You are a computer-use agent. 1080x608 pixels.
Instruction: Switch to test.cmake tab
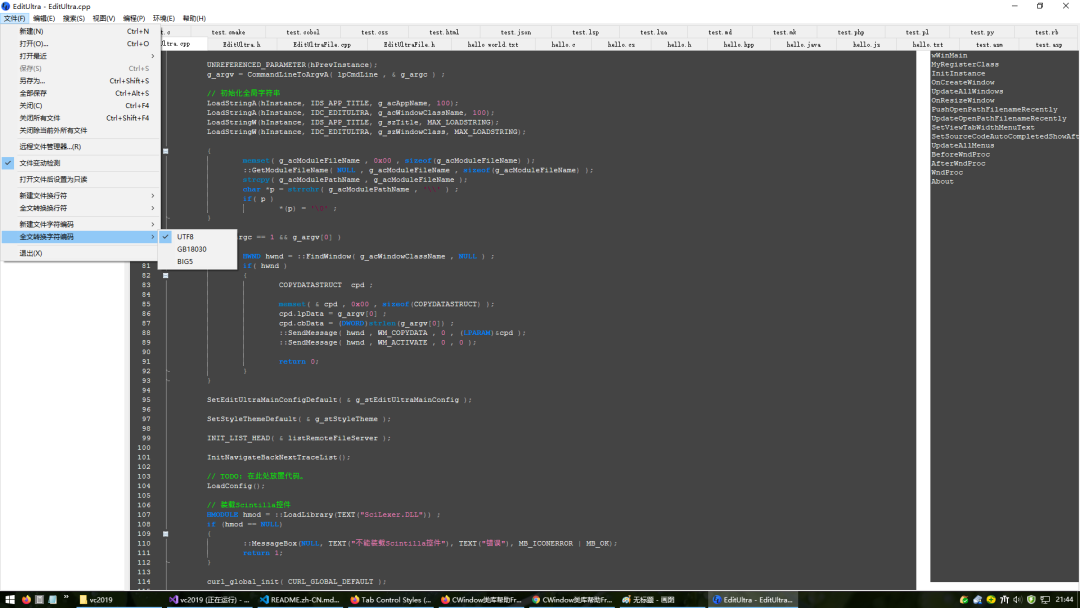tap(228, 32)
